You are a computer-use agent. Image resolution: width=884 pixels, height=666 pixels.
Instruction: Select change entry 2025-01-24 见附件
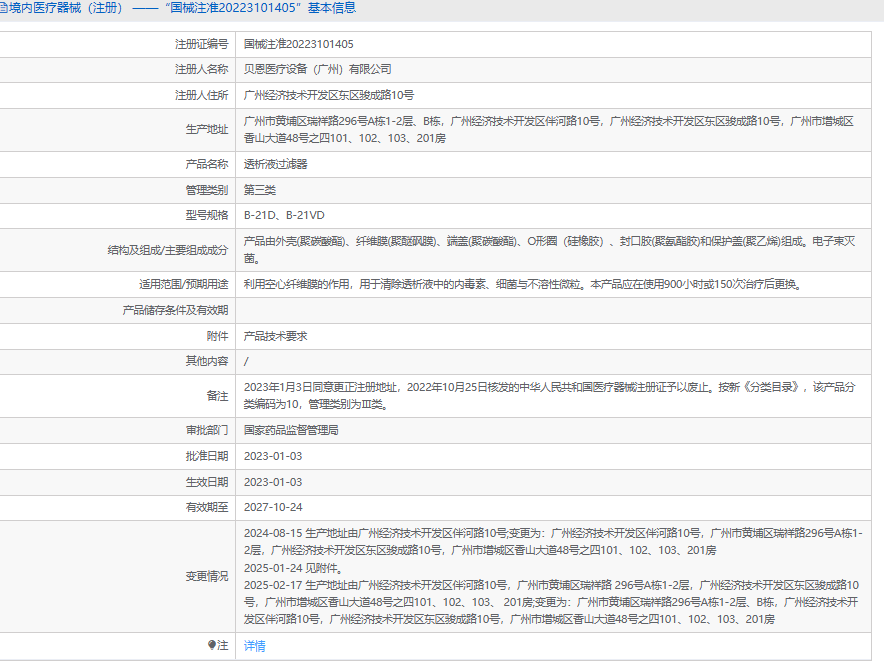(x=293, y=568)
